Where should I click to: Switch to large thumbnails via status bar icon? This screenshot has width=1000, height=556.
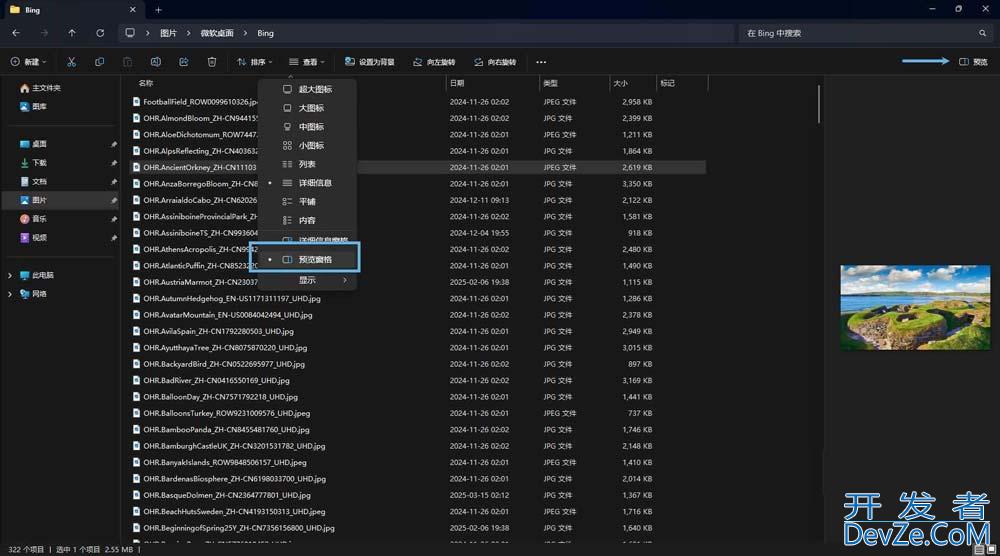(991, 550)
